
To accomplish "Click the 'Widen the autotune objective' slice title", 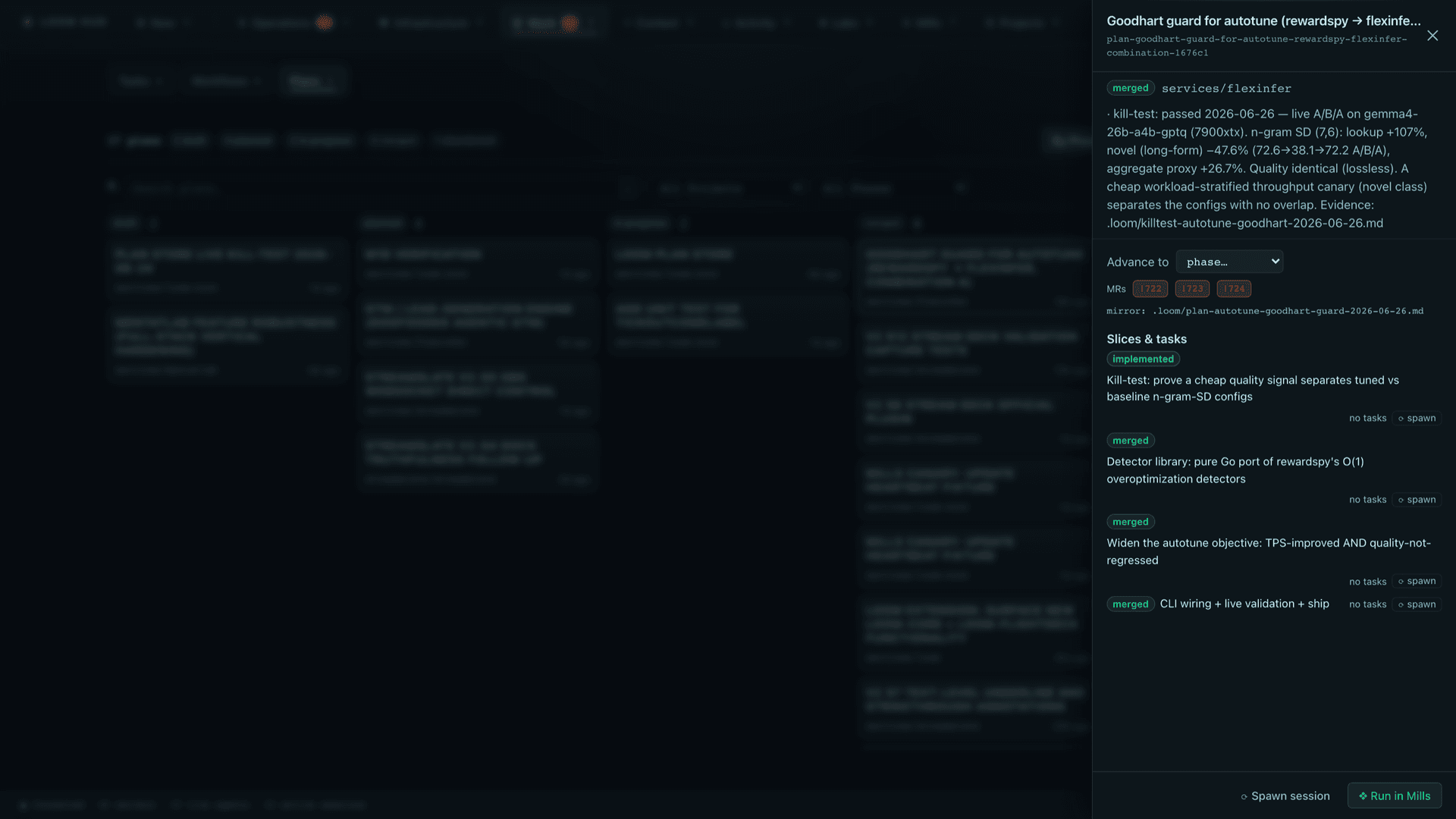I will 1269,551.
